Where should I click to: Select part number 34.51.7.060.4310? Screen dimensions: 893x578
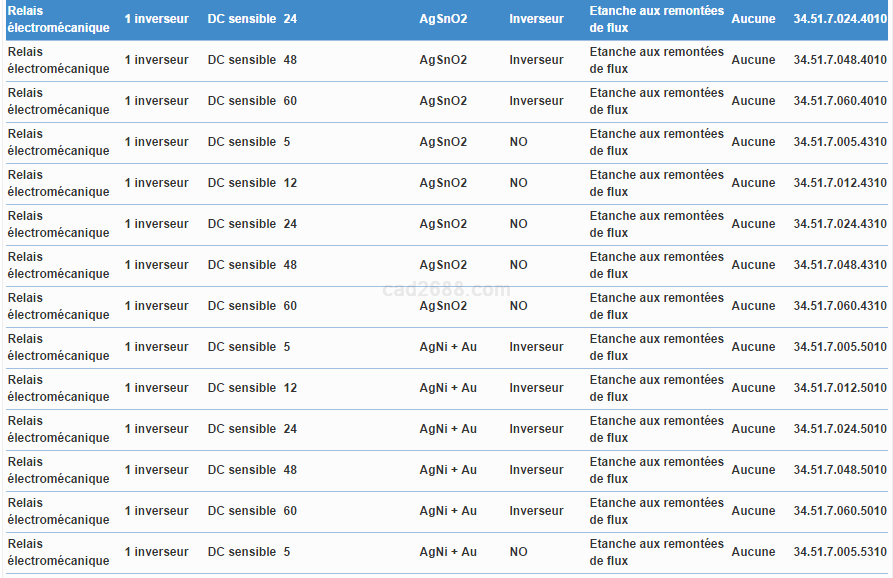[x=839, y=306]
